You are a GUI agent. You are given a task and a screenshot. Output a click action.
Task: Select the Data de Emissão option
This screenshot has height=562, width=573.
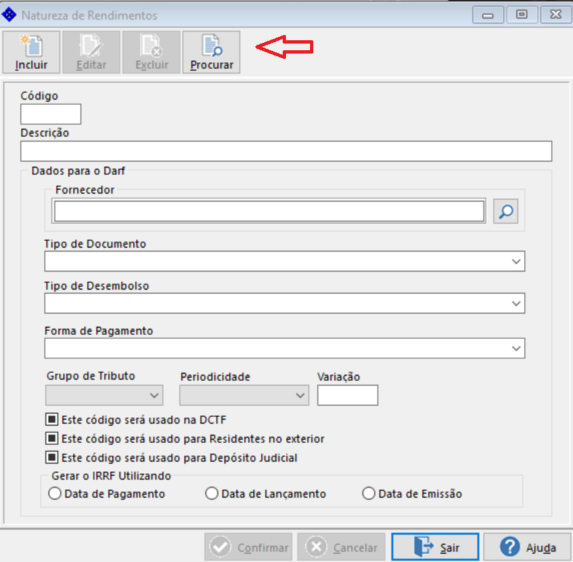(368, 493)
